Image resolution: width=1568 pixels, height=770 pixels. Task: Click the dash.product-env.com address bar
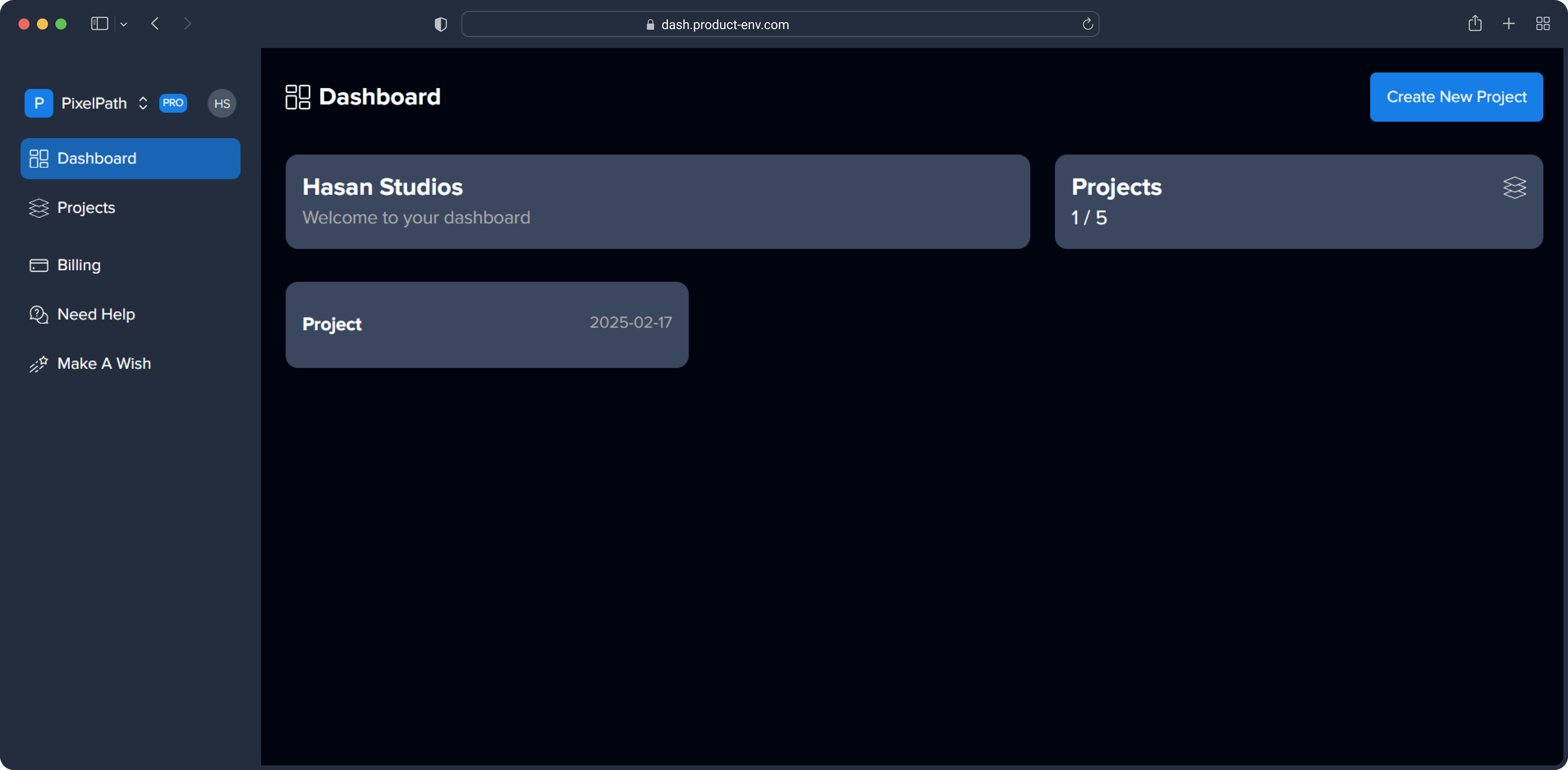780,24
